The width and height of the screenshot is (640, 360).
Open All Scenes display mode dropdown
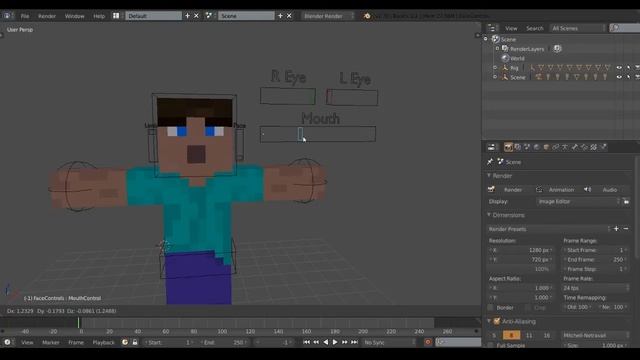tap(578, 28)
